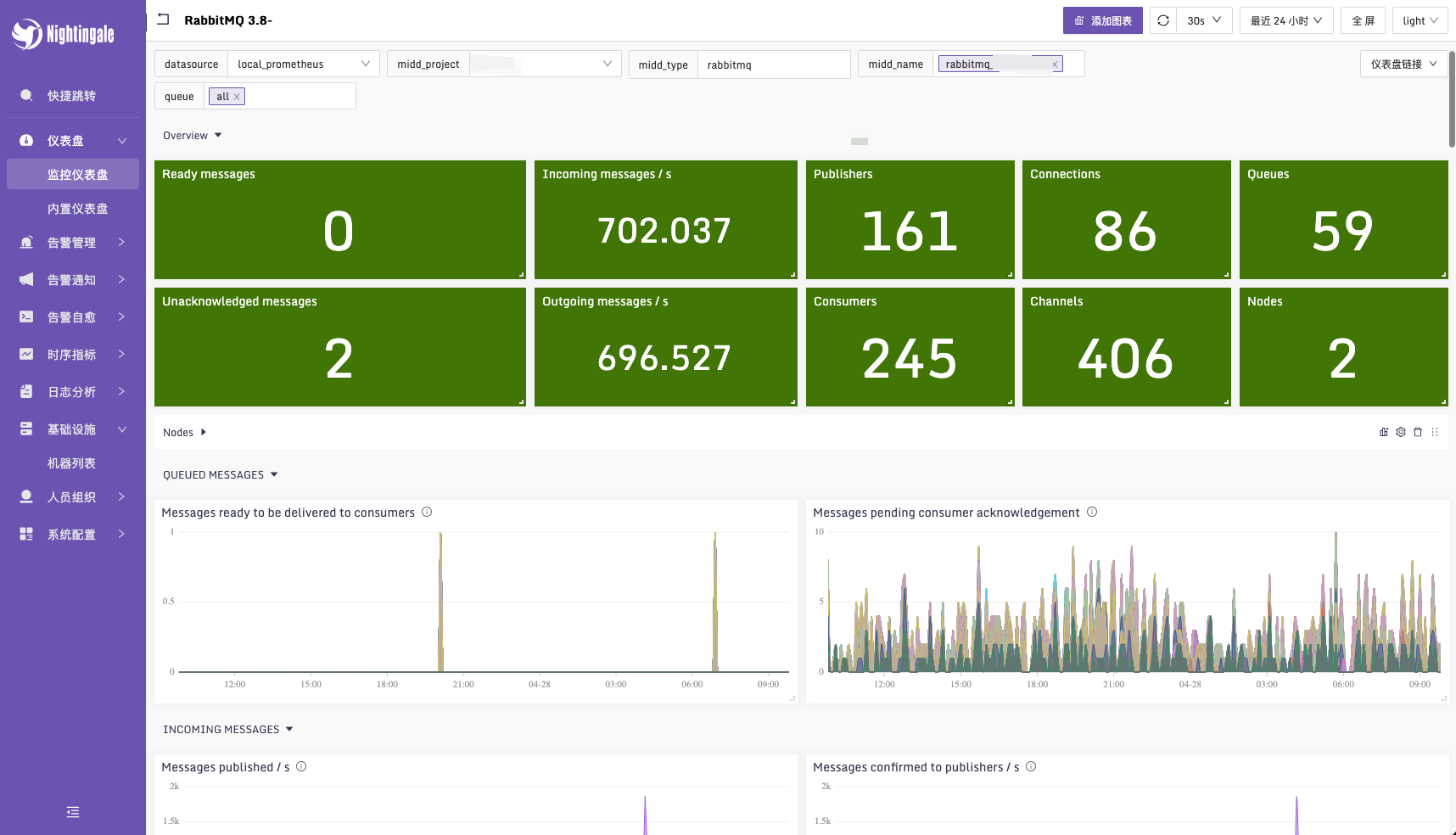This screenshot has height=835, width=1456.
Task: Open the datasource local_prometheus dropdown
Action: pyautogui.click(x=304, y=64)
